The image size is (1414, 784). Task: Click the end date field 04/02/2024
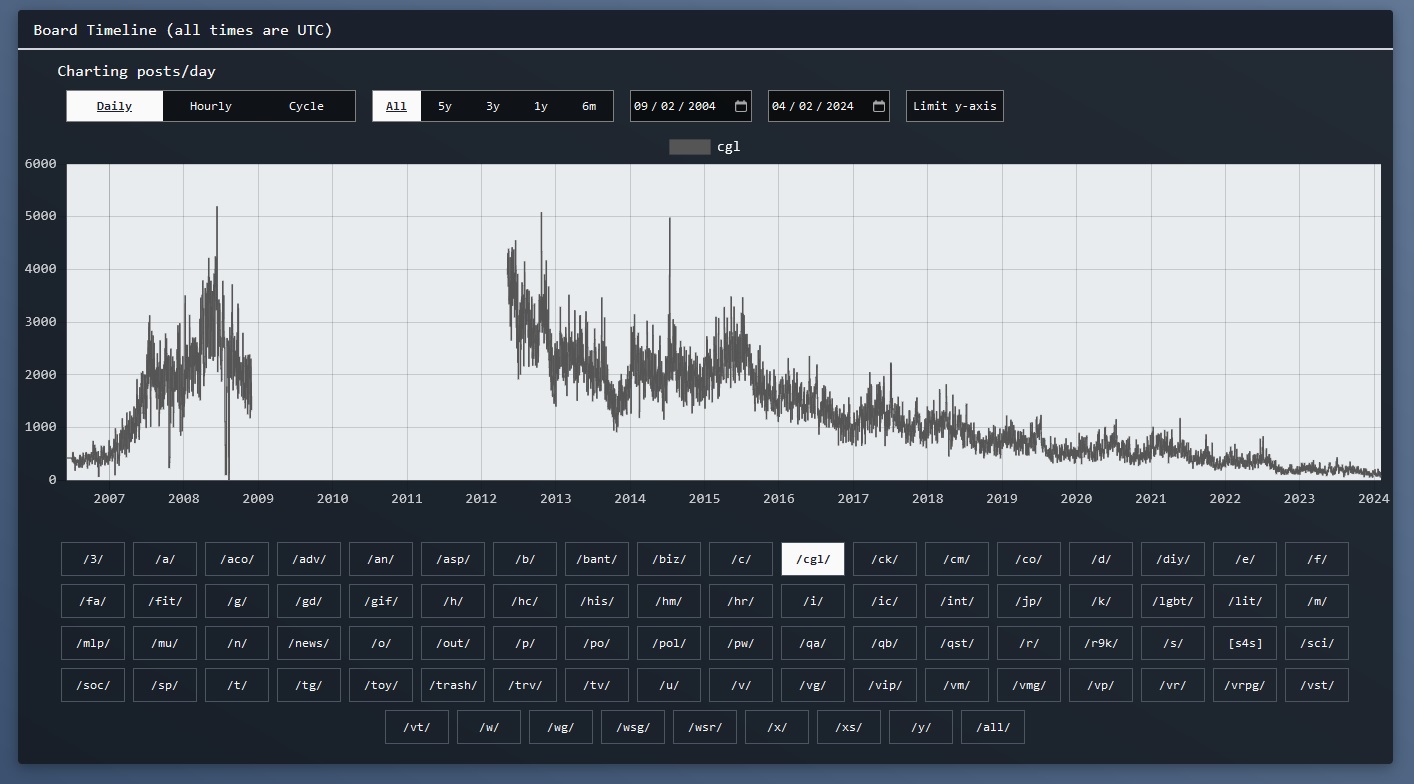pos(829,106)
